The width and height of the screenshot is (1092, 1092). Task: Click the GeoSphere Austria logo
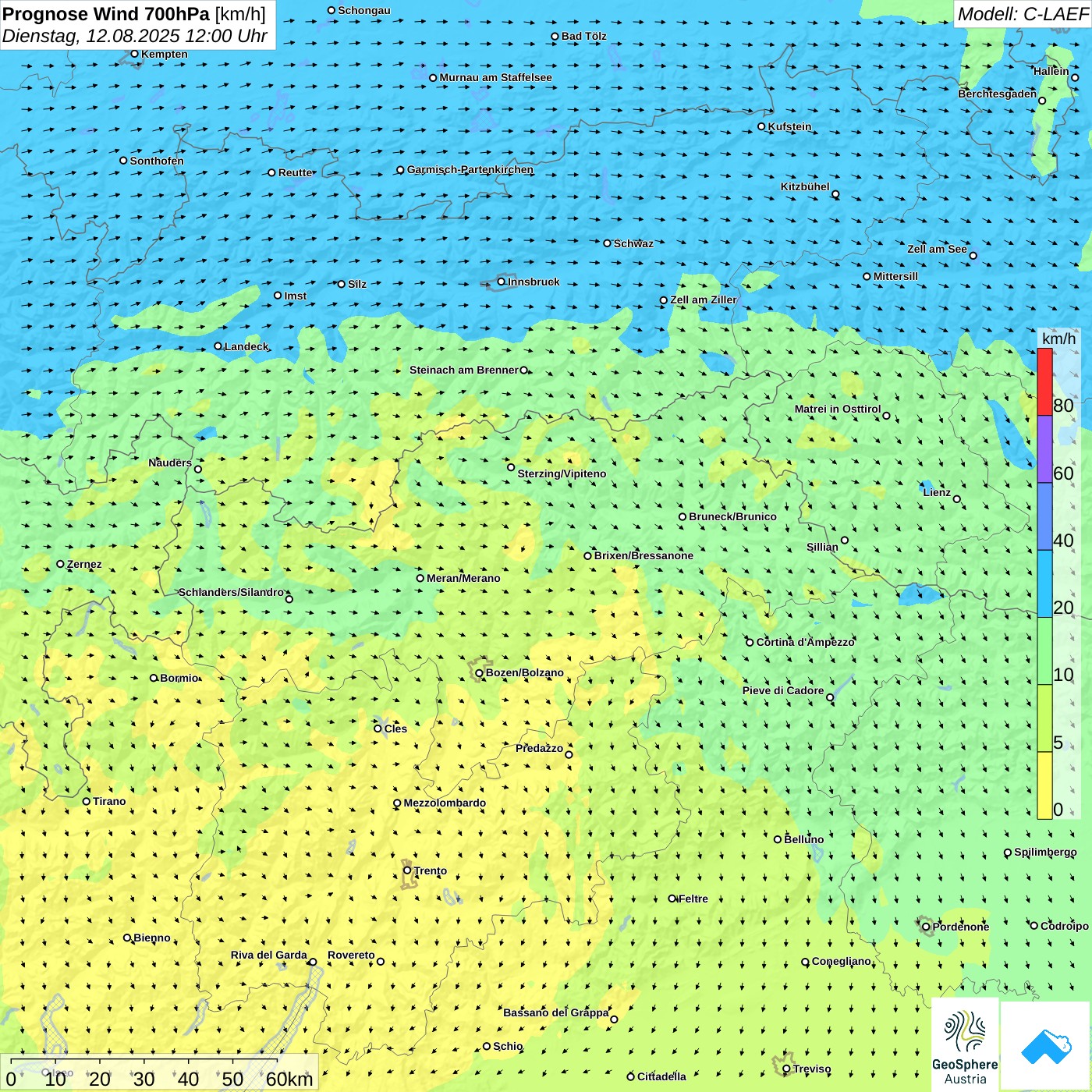965,1044
